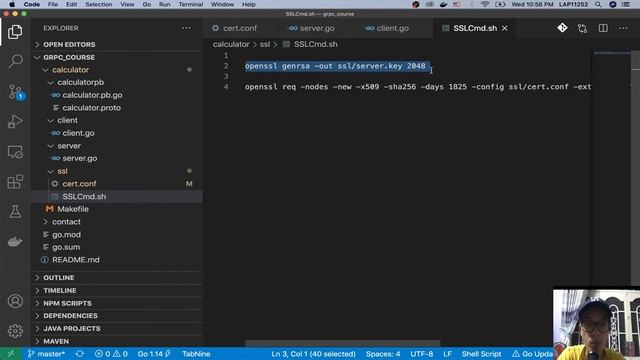Image resolution: width=640 pixels, height=360 pixels.
Task: Expand the JAVA PROJECTS section
Action: tap(117, 329)
